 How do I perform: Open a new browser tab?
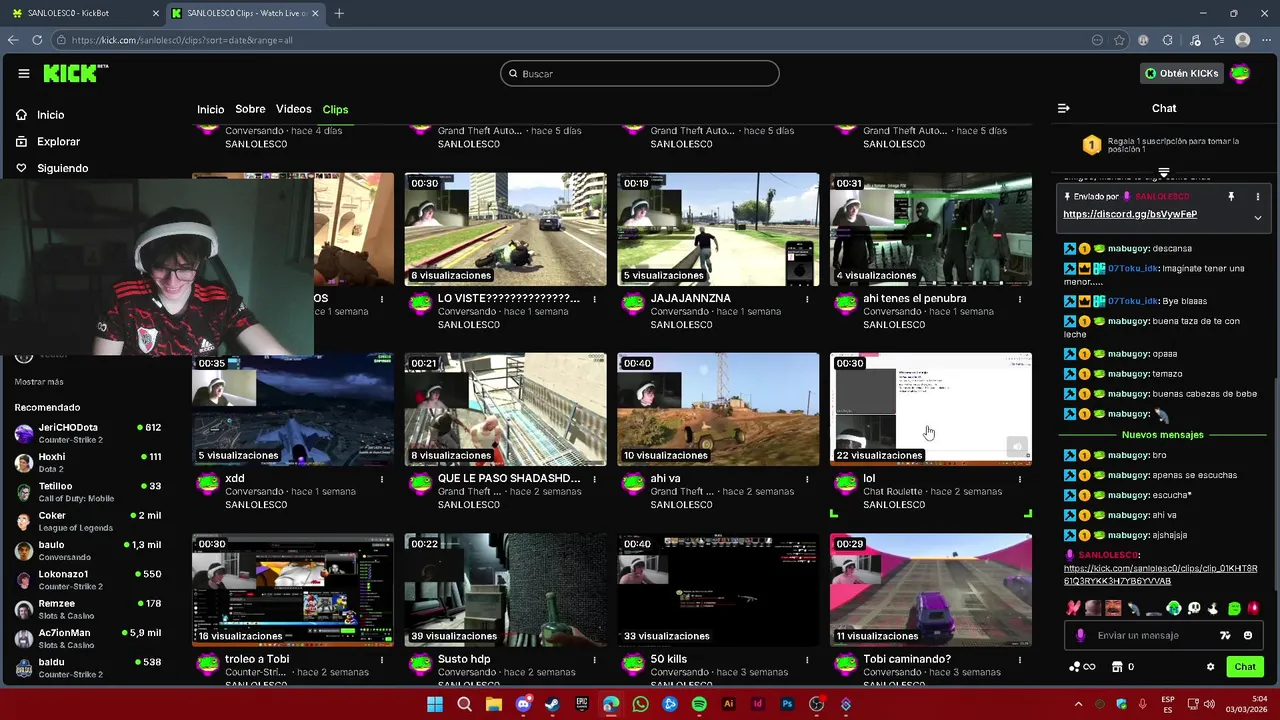[339, 13]
